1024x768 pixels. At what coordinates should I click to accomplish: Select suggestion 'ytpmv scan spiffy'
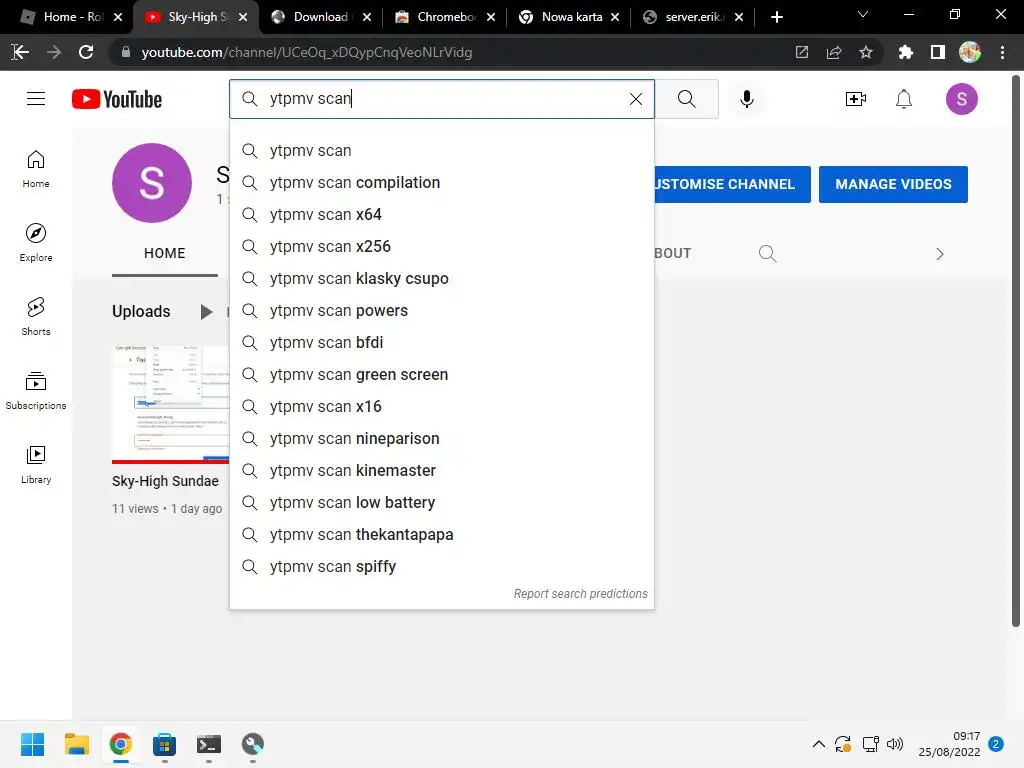pos(442,567)
